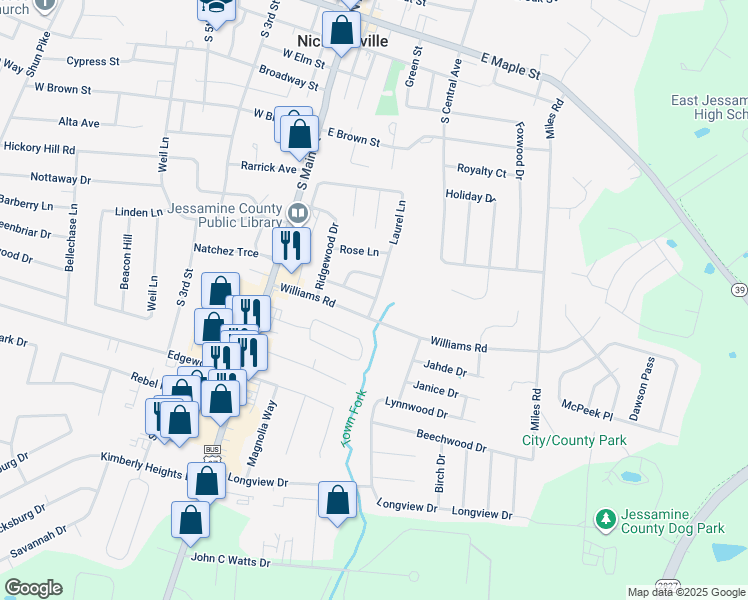
Task: Open the front shopping marker at E Brown St
Action: pos(300,134)
